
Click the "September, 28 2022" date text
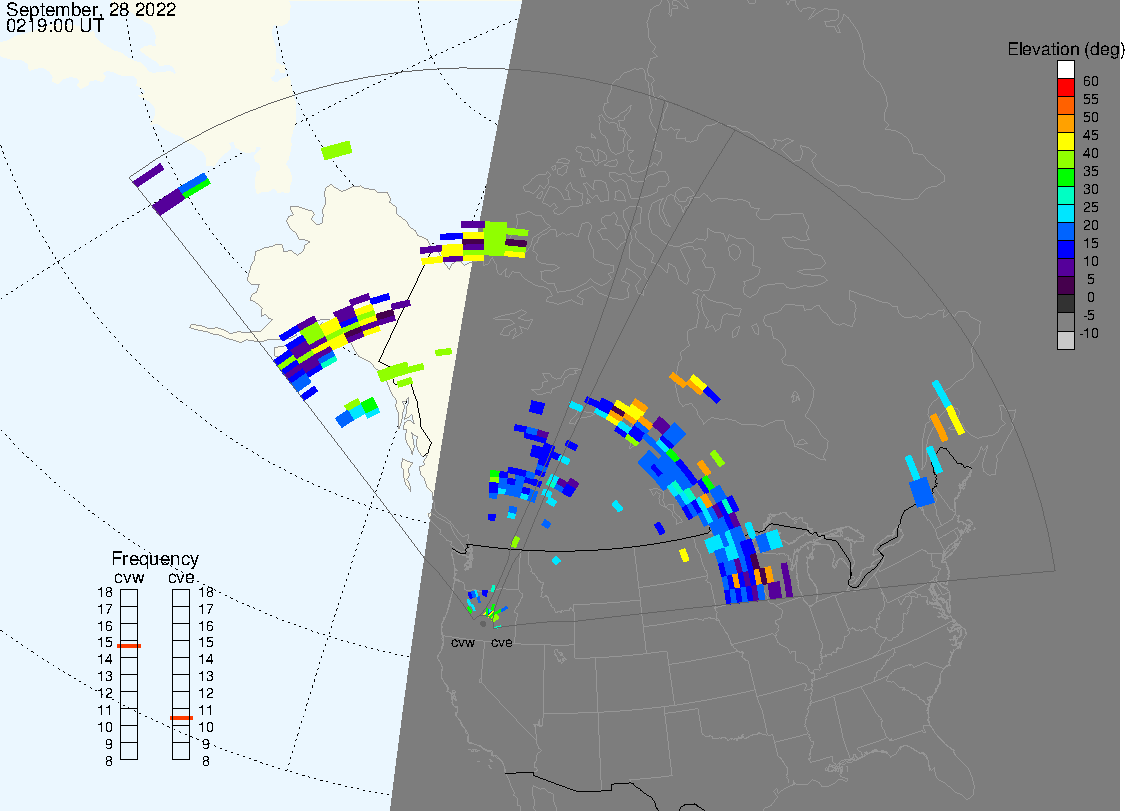90,9
